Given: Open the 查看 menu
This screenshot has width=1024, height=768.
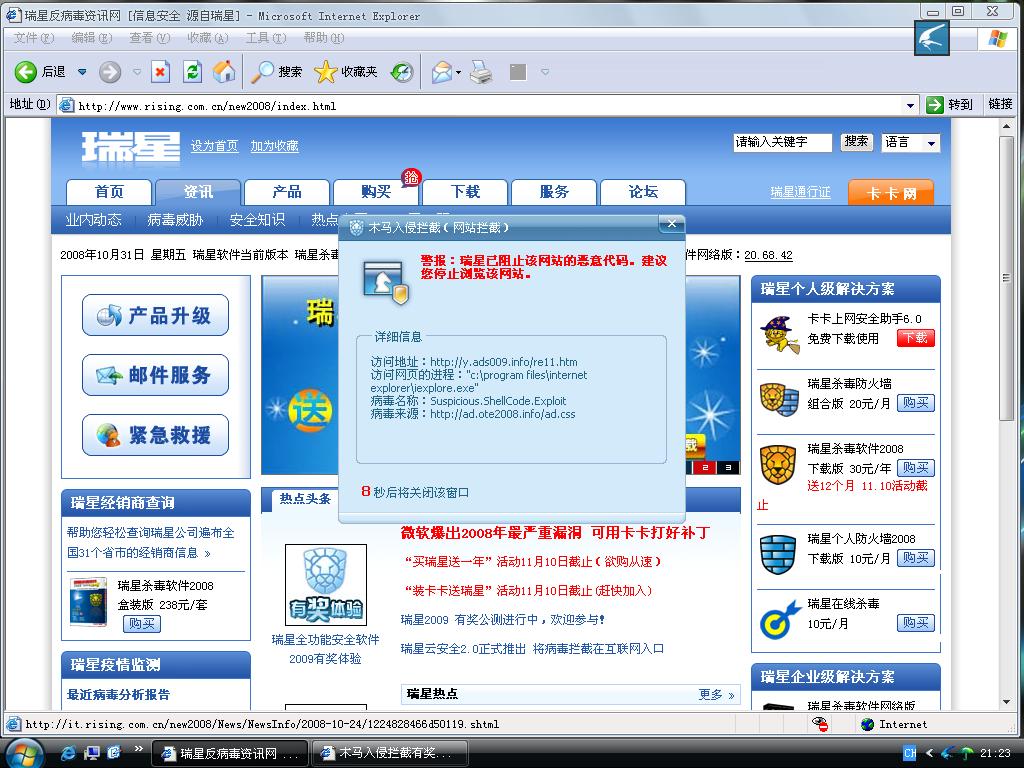Looking at the screenshot, I should (150, 38).
